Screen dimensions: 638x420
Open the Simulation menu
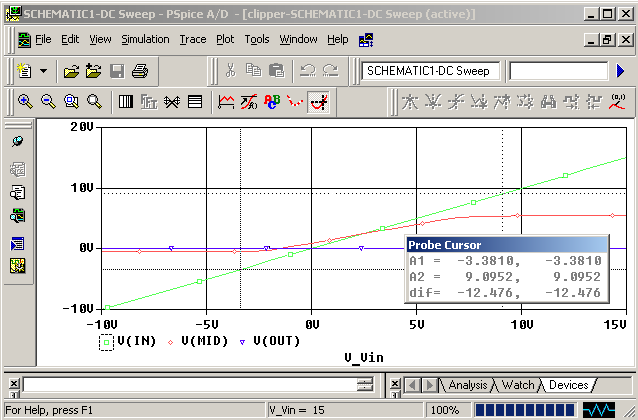(x=145, y=39)
